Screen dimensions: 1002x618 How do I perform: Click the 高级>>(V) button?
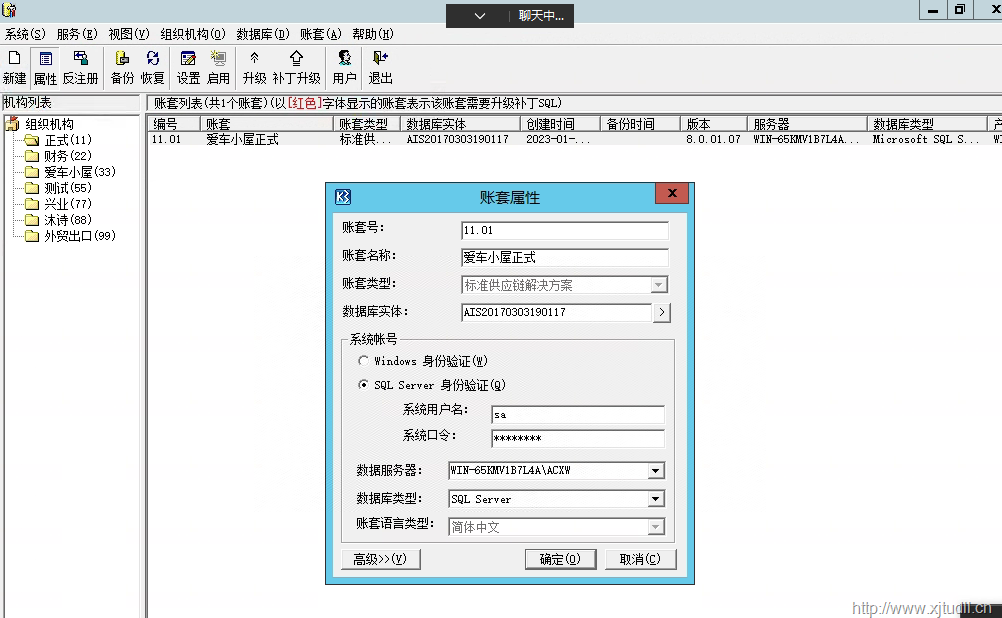click(x=380, y=559)
